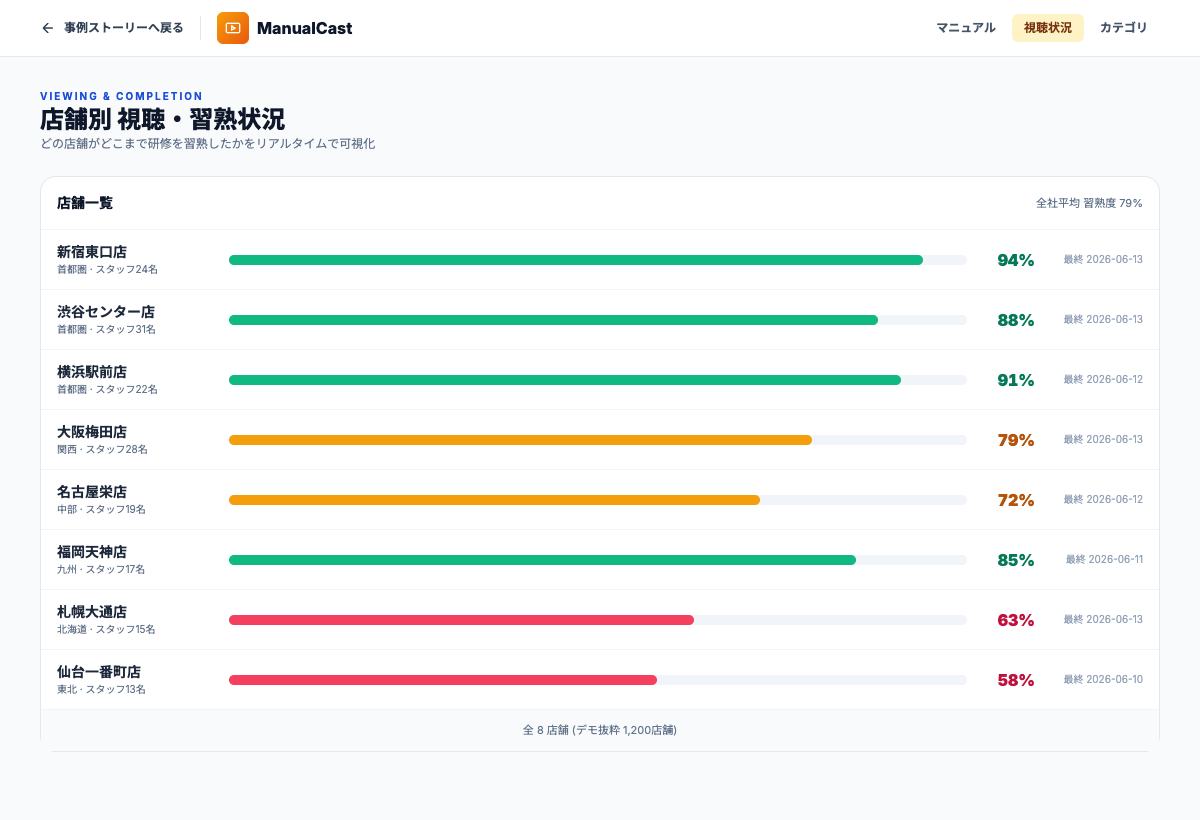Viewport: 1200px width, 820px height.
Task: Click the 58% proficiency value
Action: (1015, 680)
